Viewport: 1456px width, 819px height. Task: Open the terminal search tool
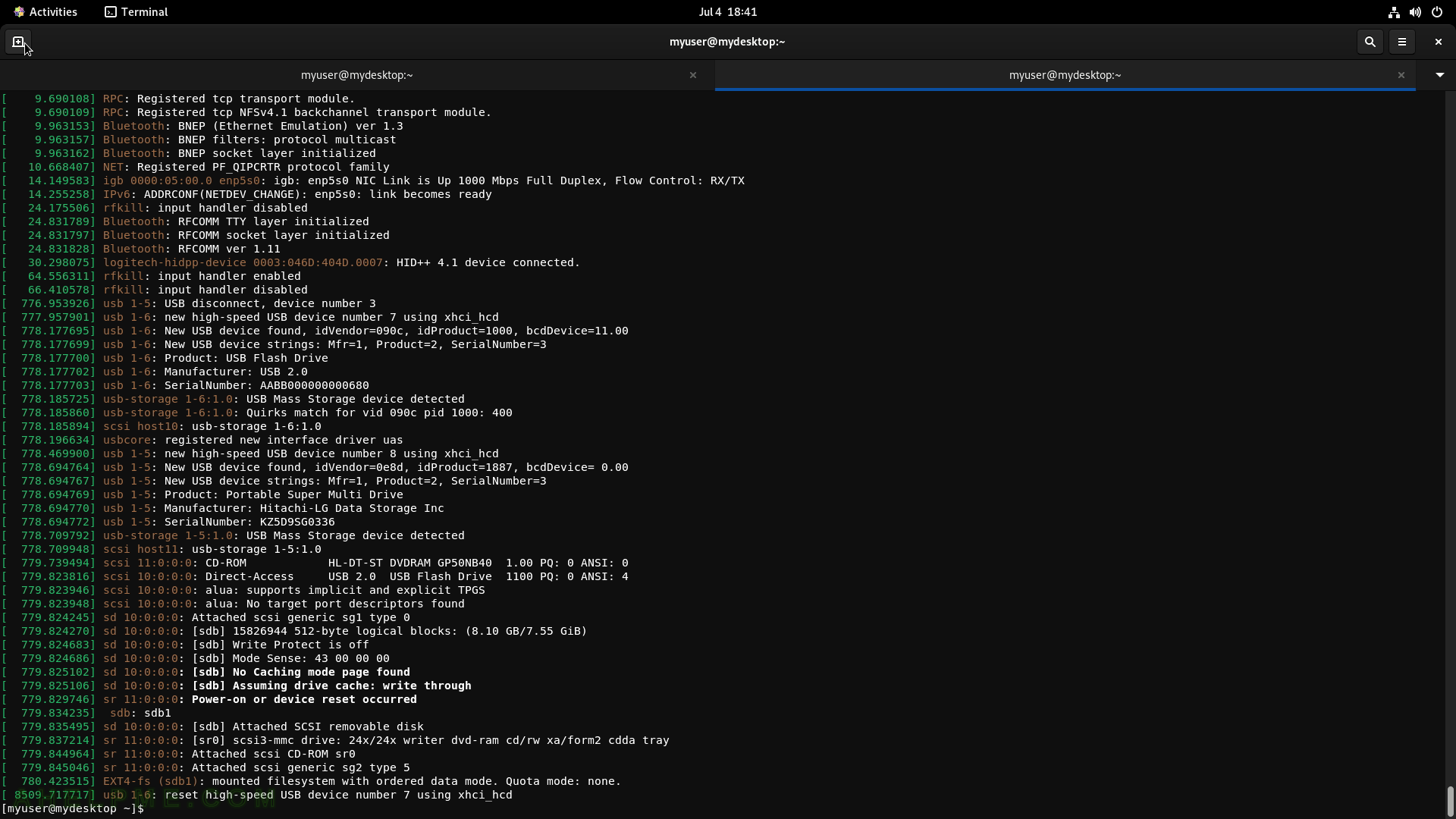[x=1370, y=42]
